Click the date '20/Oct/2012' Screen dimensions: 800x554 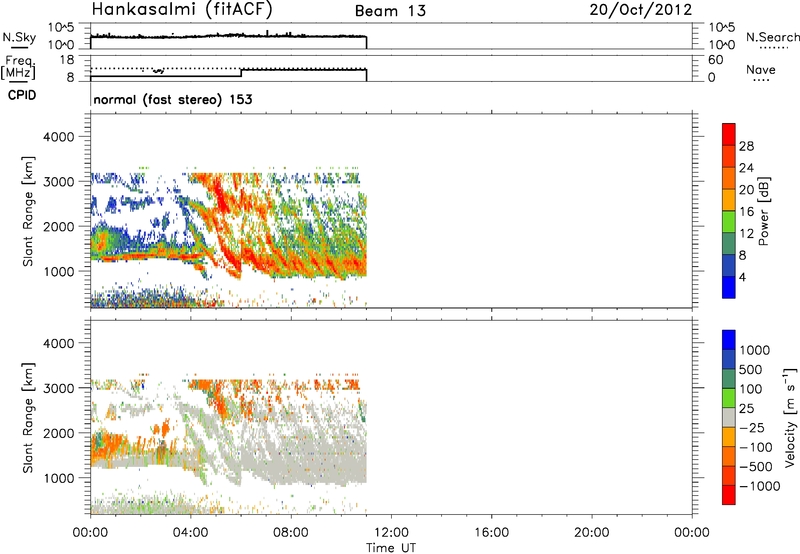click(641, 10)
